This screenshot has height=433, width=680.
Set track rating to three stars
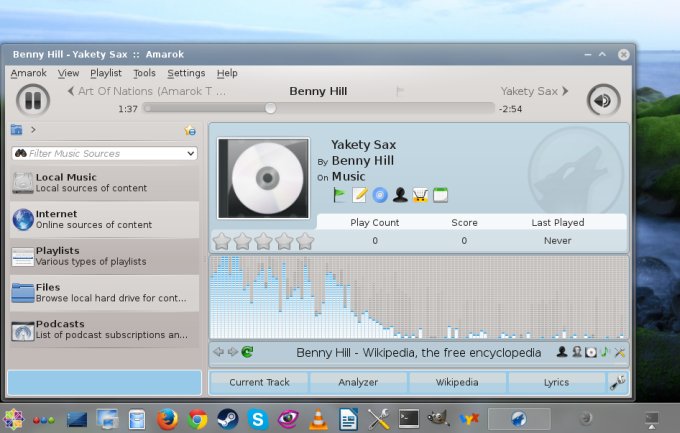263,241
